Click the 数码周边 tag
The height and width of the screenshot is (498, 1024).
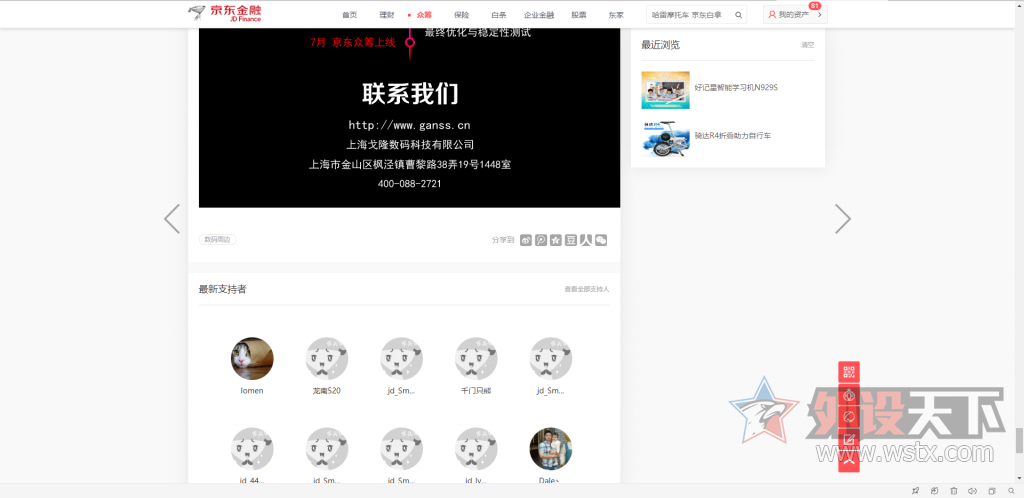pyautogui.click(x=217, y=240)
